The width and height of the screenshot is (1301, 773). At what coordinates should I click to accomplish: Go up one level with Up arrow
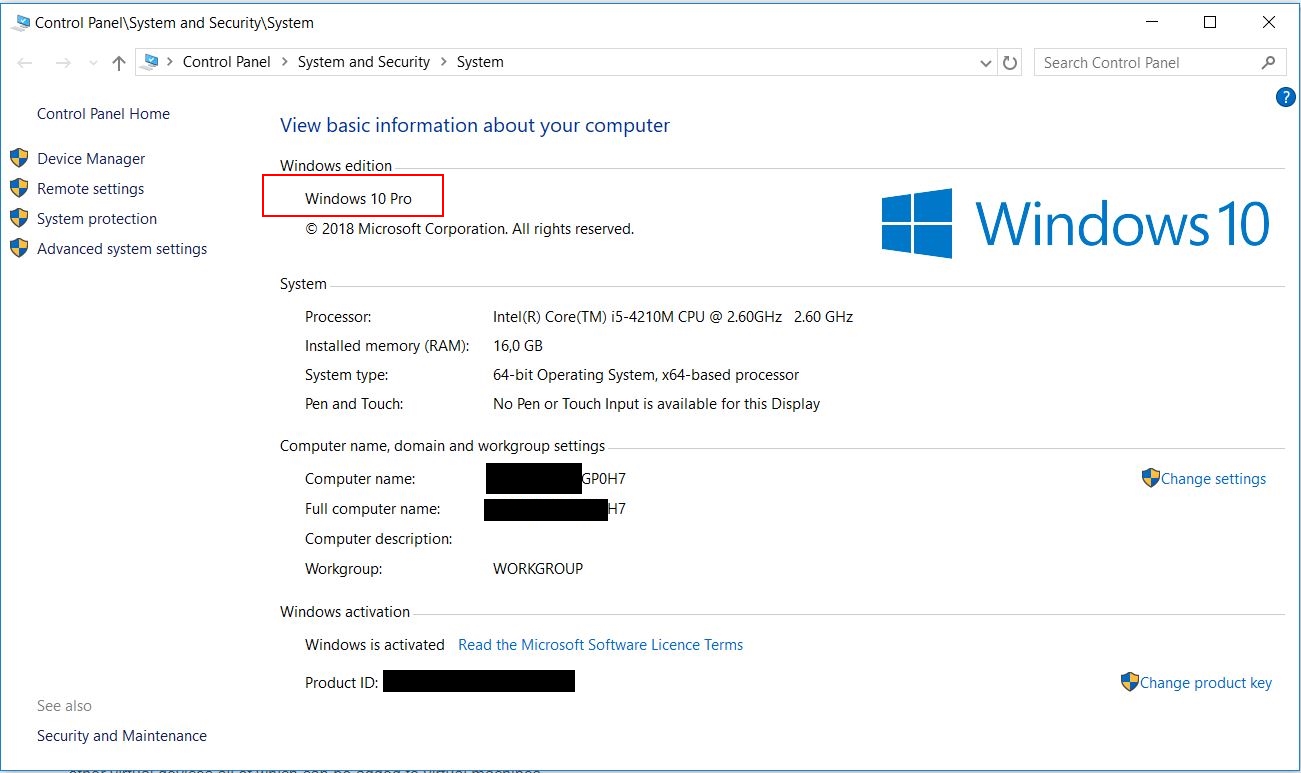tap(119, 62)
